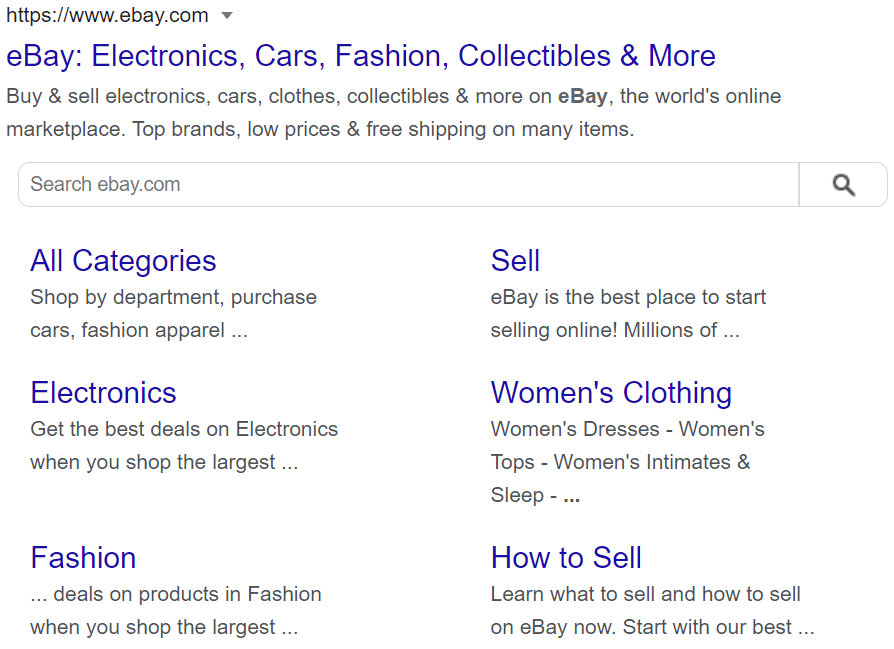Viewport: 894px width, 649px height.
Task: Click '... deals on products in Fashion' text
Action: click(x=176, y=594)
